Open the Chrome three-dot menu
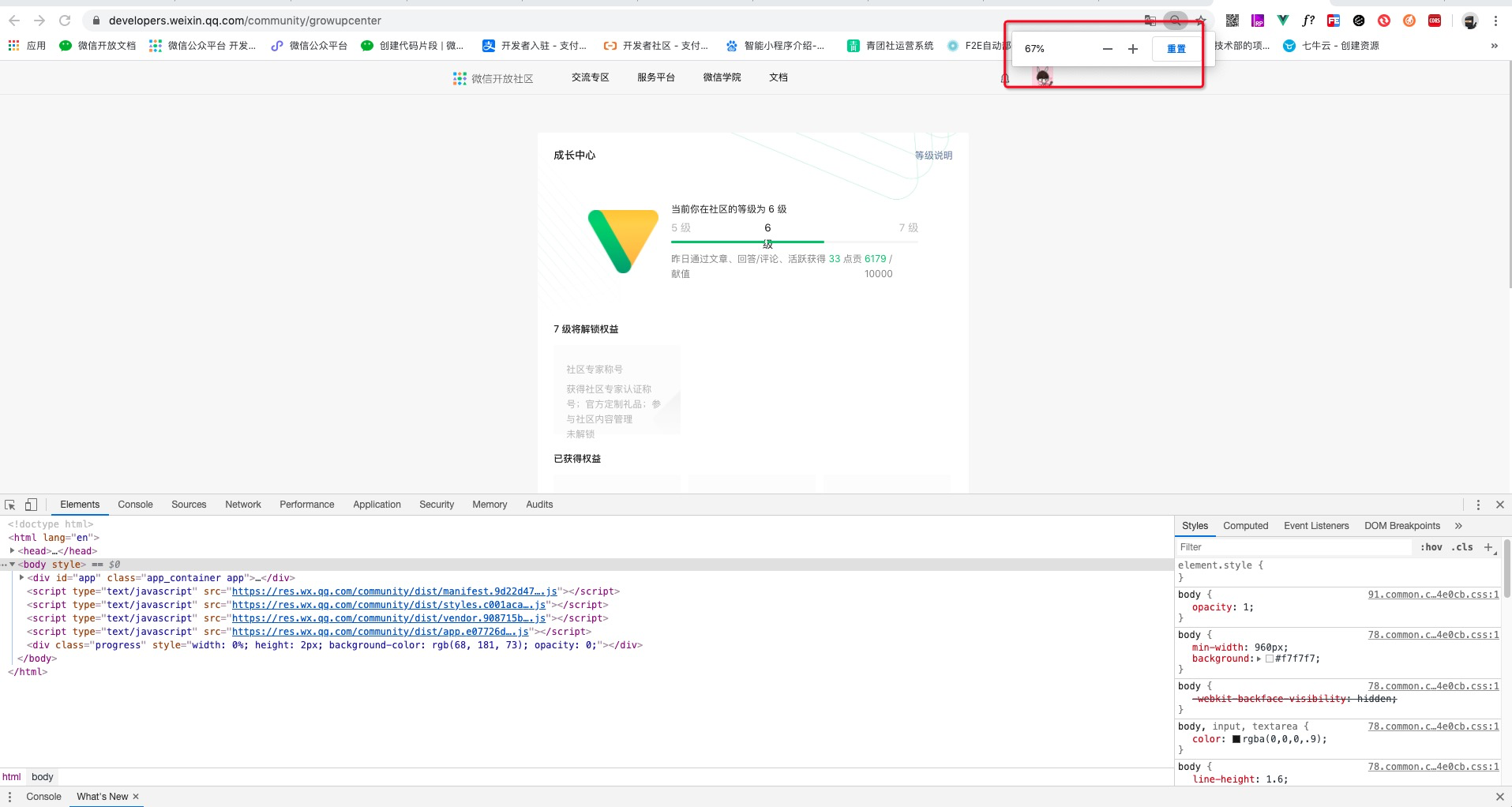Screen dimensions: 1512x807 tap(1495, 21)
